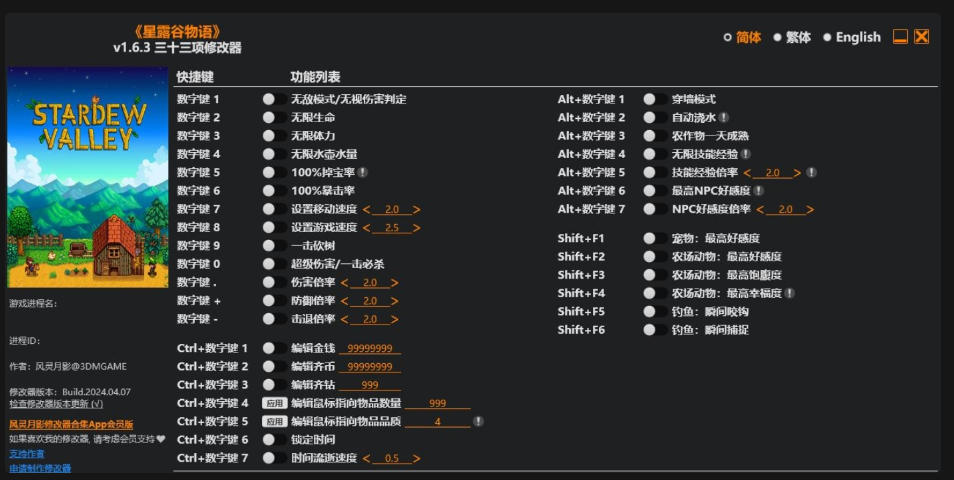This screenshot has width=954, height=480.
Task: Select 简体 language option
Action: (742, 37)
